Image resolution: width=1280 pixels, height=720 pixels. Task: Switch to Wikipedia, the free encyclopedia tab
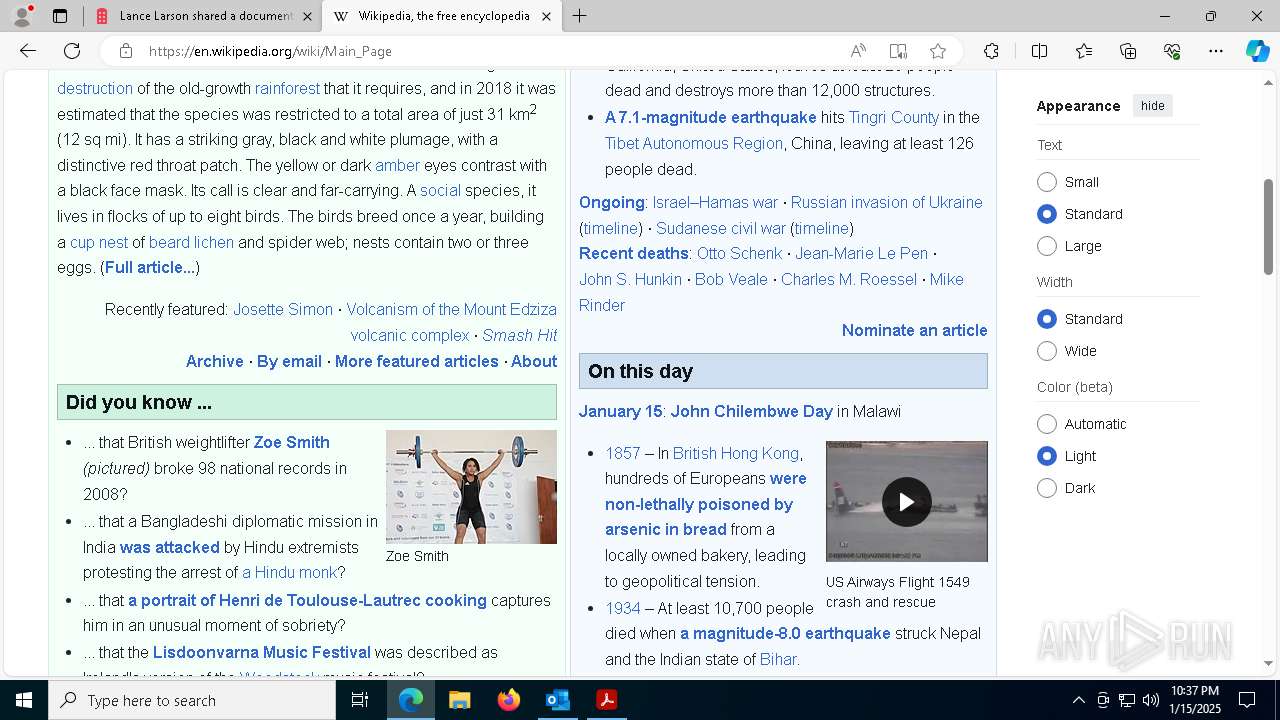click(x=443, y=16)
